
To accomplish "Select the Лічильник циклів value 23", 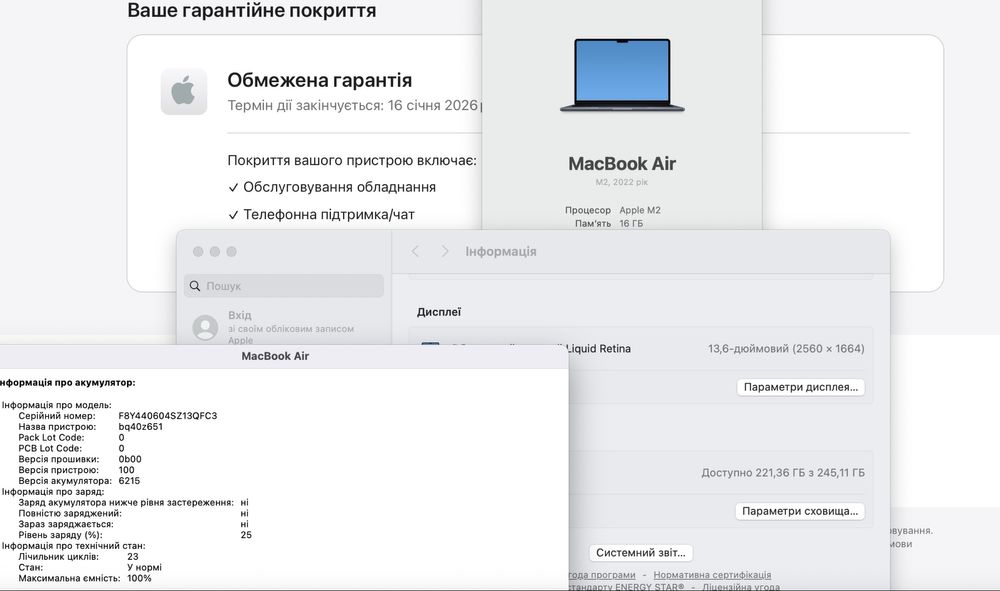I will [x=133, y=557].
